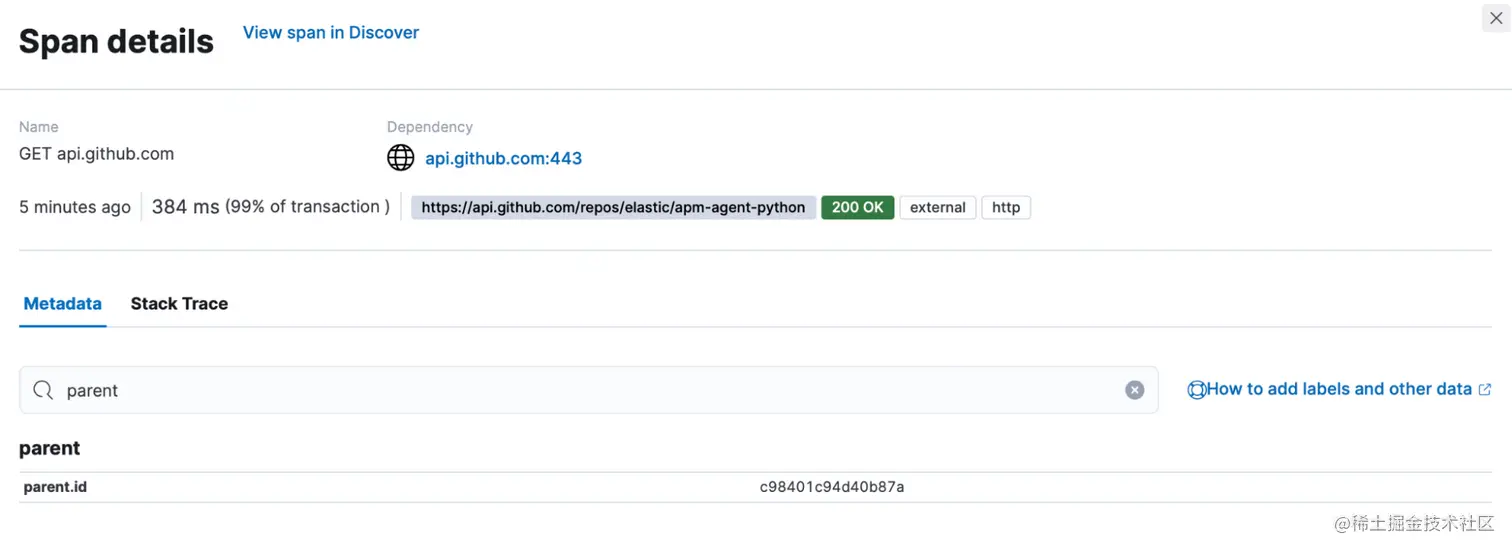Image resolution: width=1512 pixels, height=551 pixels.
Task: Click the 'external' span type badge
Action: click(x=937, y=207)
